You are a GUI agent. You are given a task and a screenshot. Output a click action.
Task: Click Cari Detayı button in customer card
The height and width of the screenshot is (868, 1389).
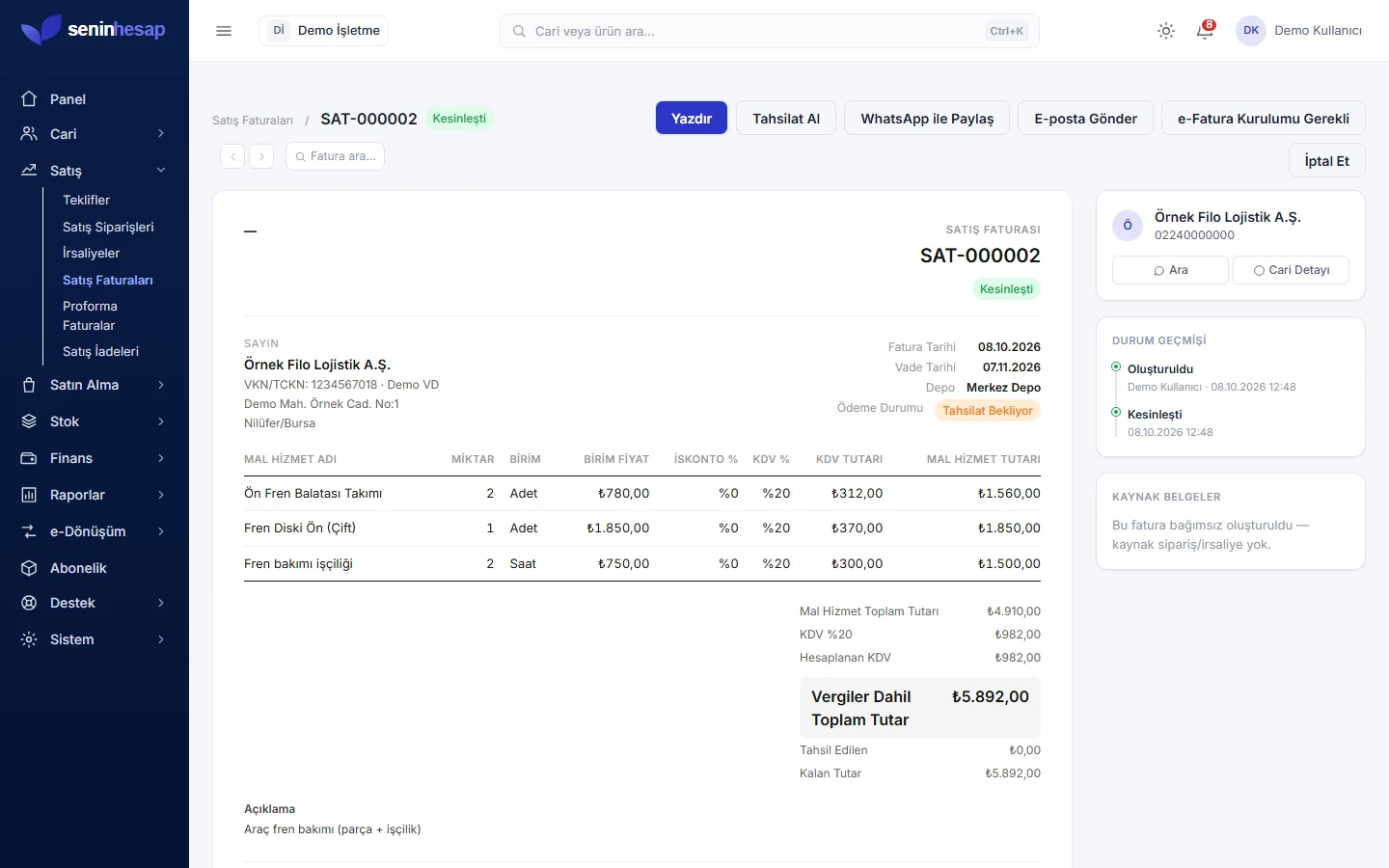coord(1291,270)
